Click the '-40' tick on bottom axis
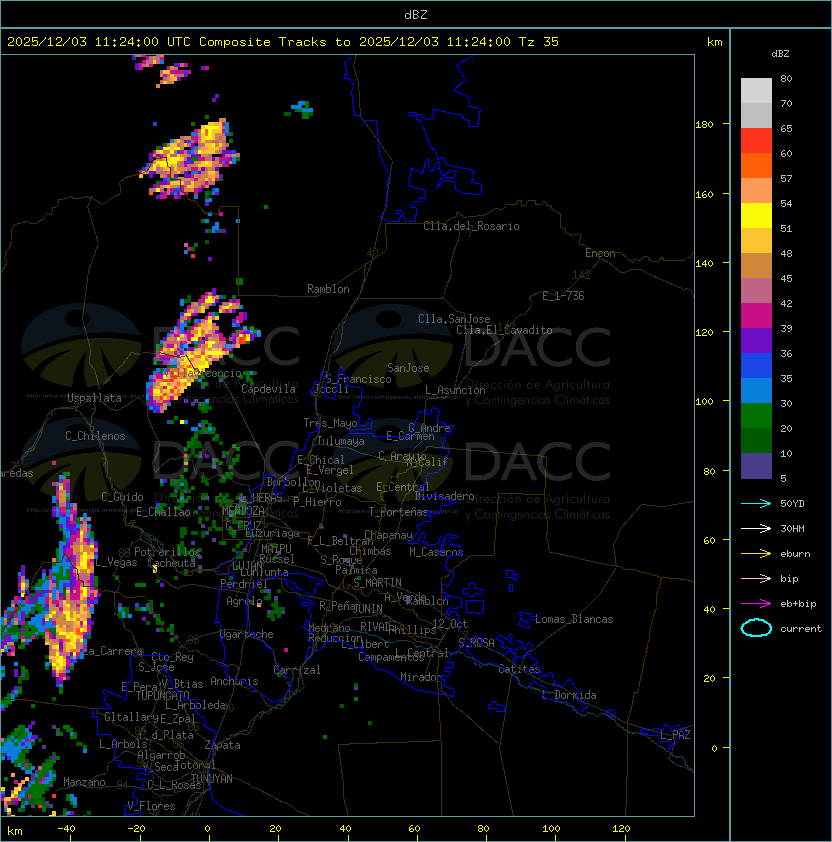832x842 pixels. [x=66, y=829]
